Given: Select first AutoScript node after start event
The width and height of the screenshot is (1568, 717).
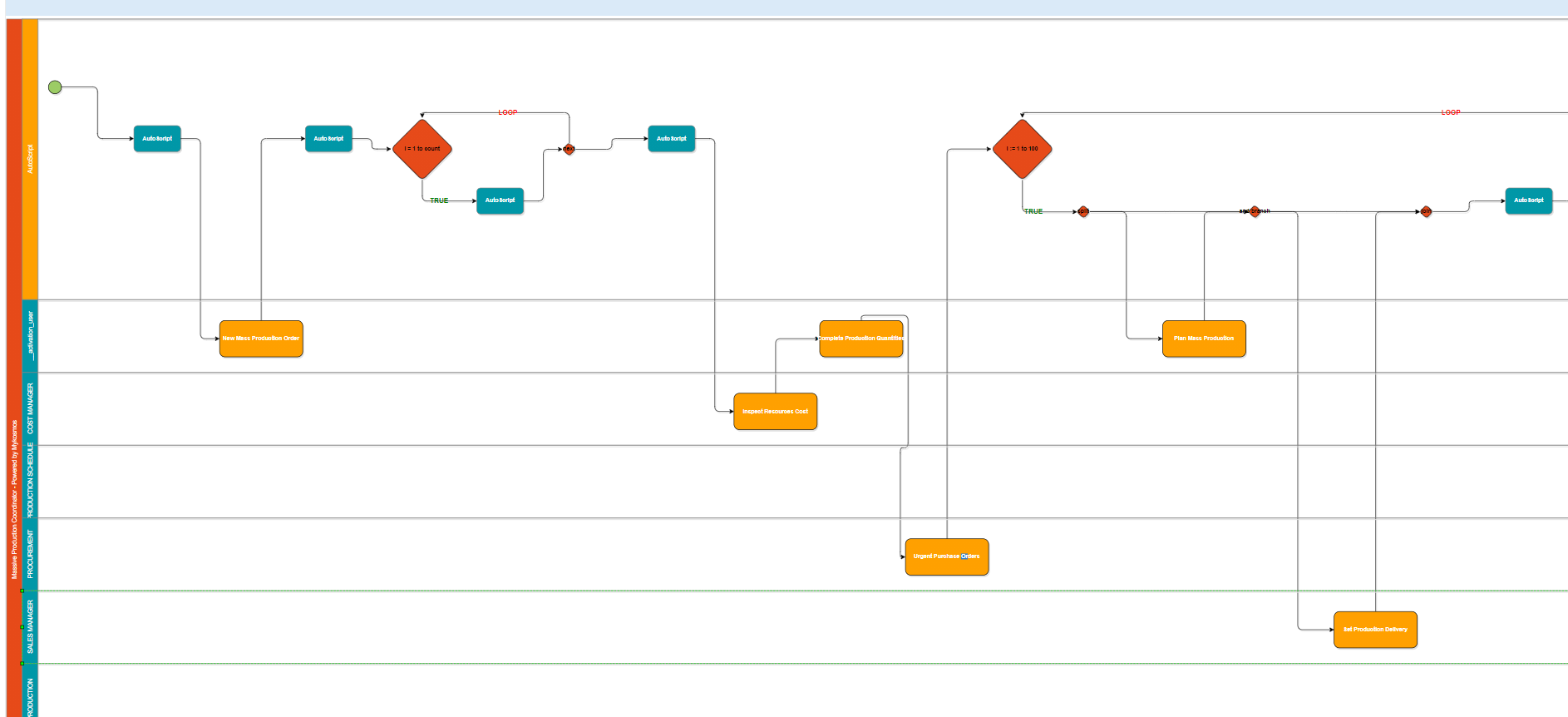Looking at the screenshot, I should pyautogui.click(x=157, y=139).
